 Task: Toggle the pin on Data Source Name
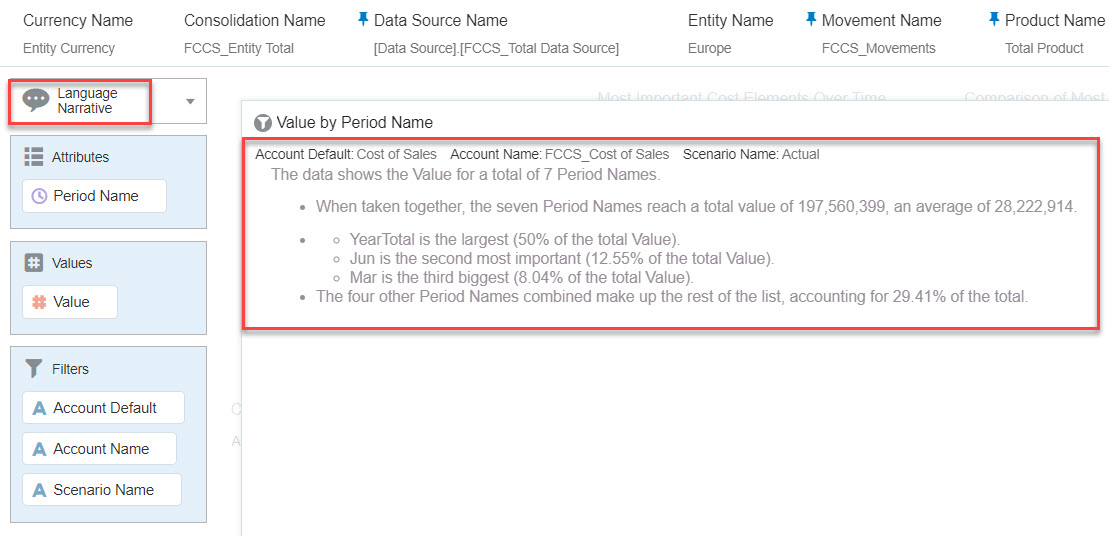[363, 20]
